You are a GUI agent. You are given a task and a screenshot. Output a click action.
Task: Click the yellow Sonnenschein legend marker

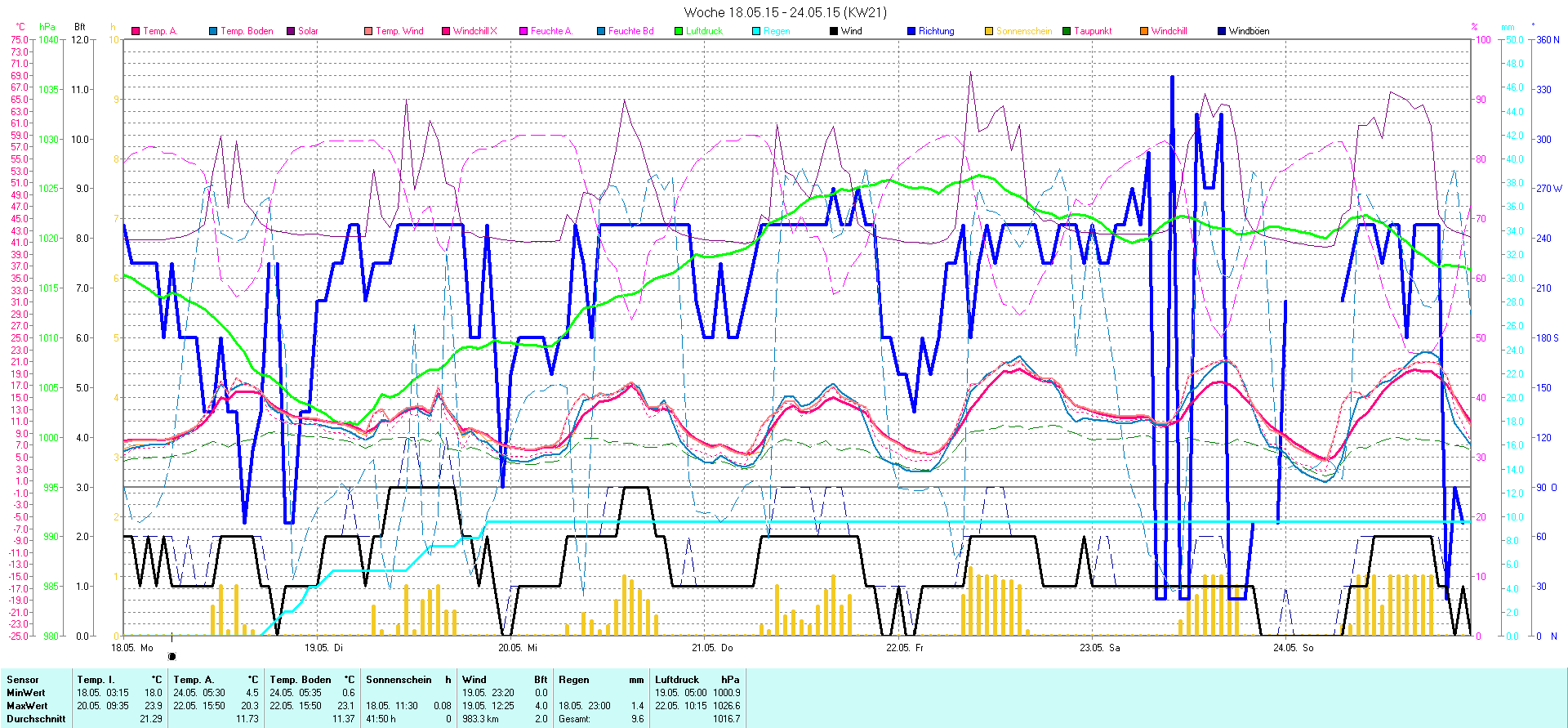[x=989, y=31]
